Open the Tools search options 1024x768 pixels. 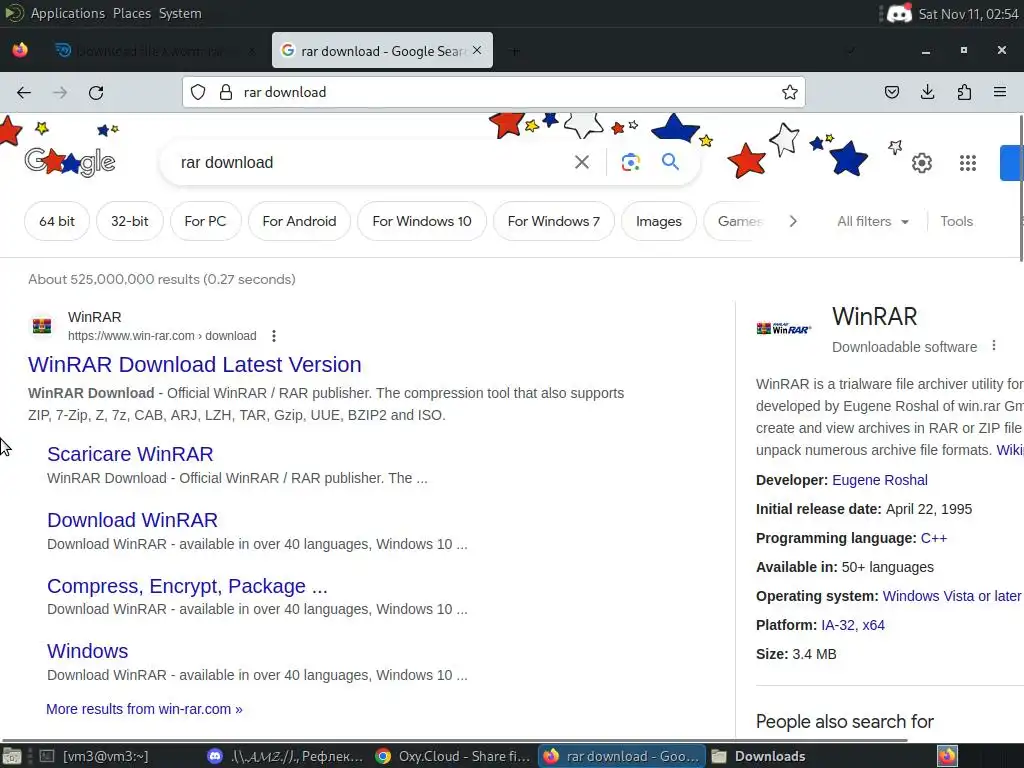pos(956,221)
